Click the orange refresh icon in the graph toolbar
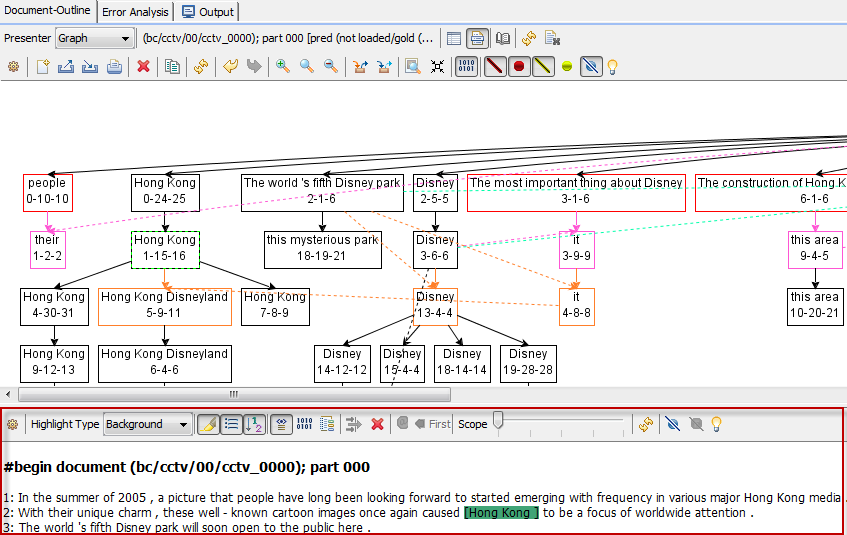 click(x=201, y=66)
